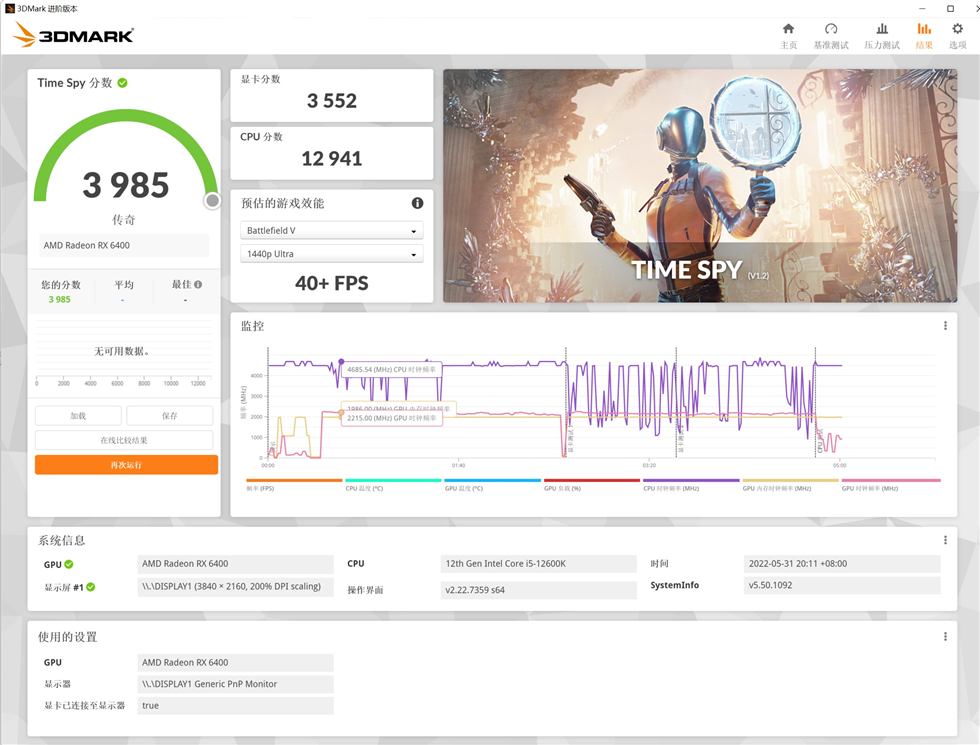Click the SystemInfo version v5.50.1092
This screenshot has width=980, height=745.
tap(842, 586)
